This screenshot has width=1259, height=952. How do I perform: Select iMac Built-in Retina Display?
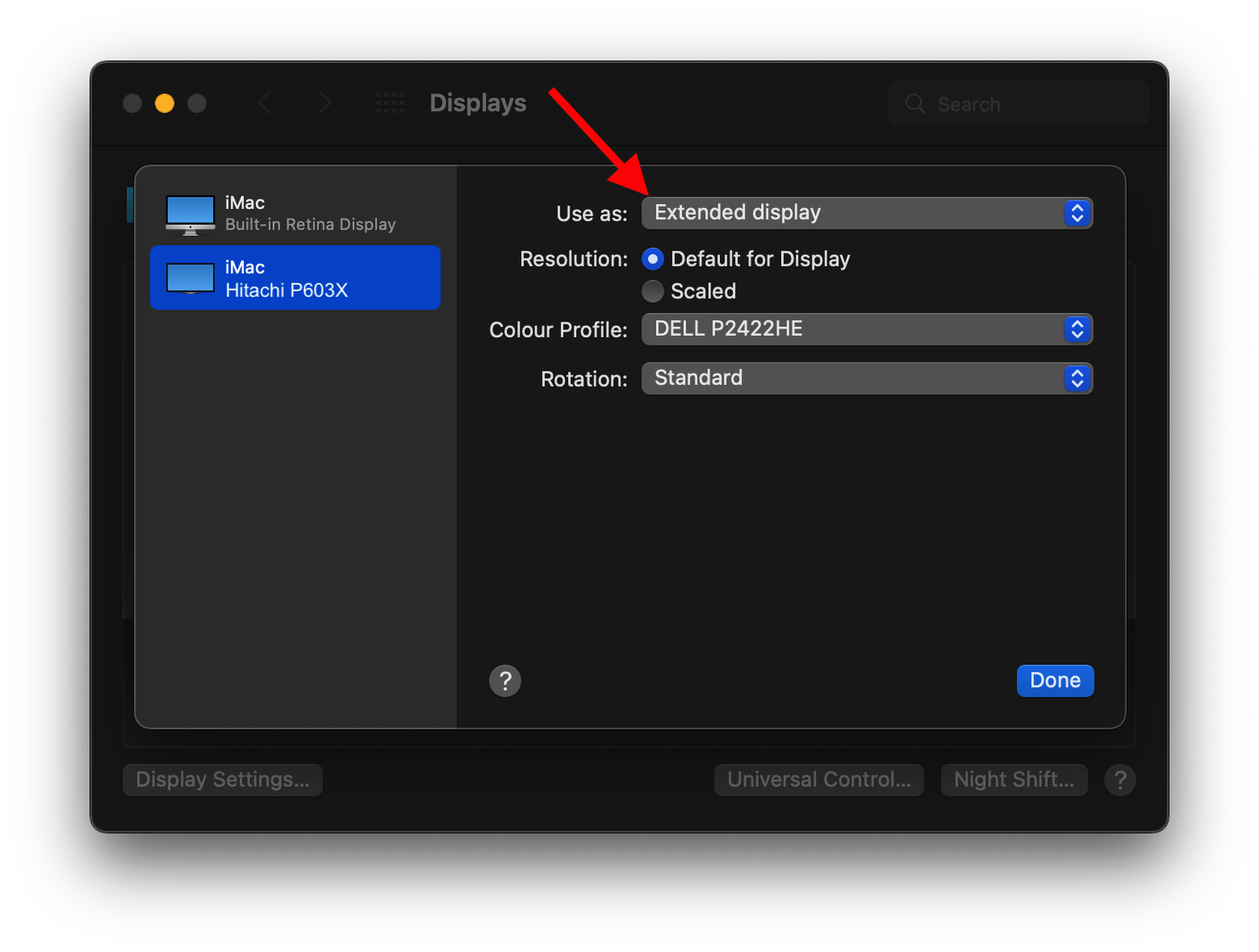[295, 213]
